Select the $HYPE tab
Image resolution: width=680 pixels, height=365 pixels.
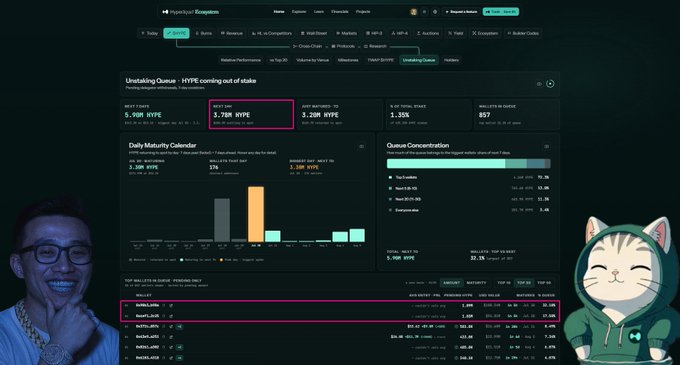(x=176, y=33)
